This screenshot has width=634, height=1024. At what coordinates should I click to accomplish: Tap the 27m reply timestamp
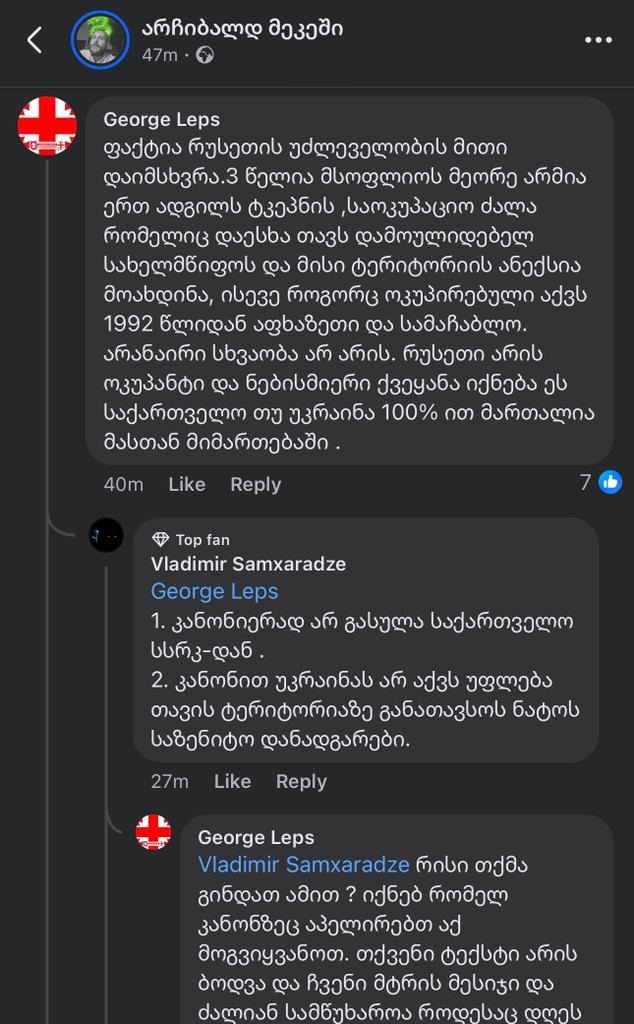tap(170, 781)
